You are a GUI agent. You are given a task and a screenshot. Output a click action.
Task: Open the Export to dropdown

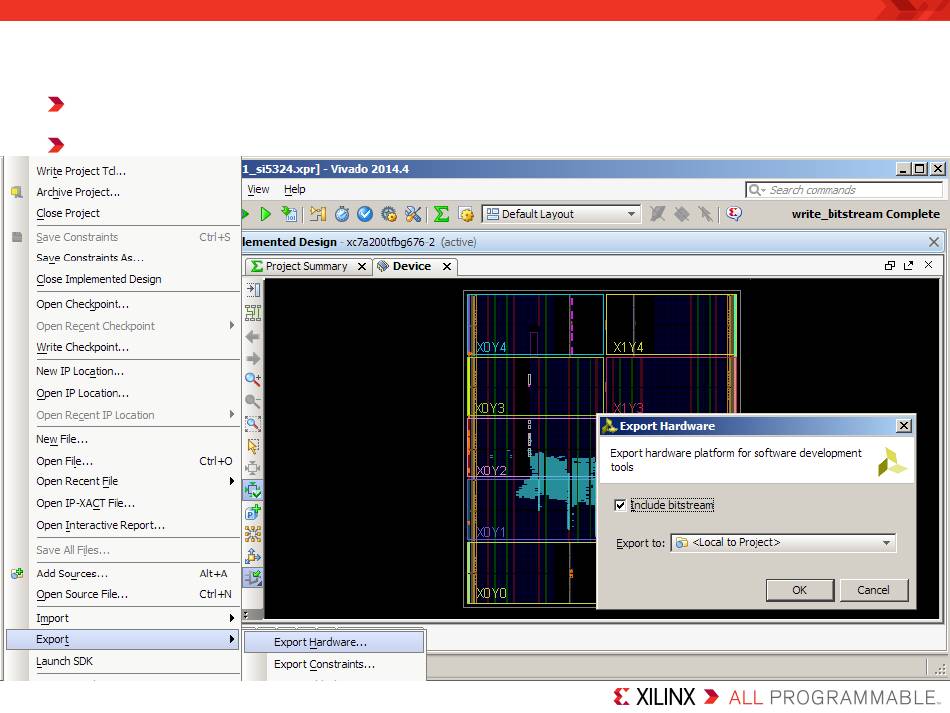(x=783, y=542)
